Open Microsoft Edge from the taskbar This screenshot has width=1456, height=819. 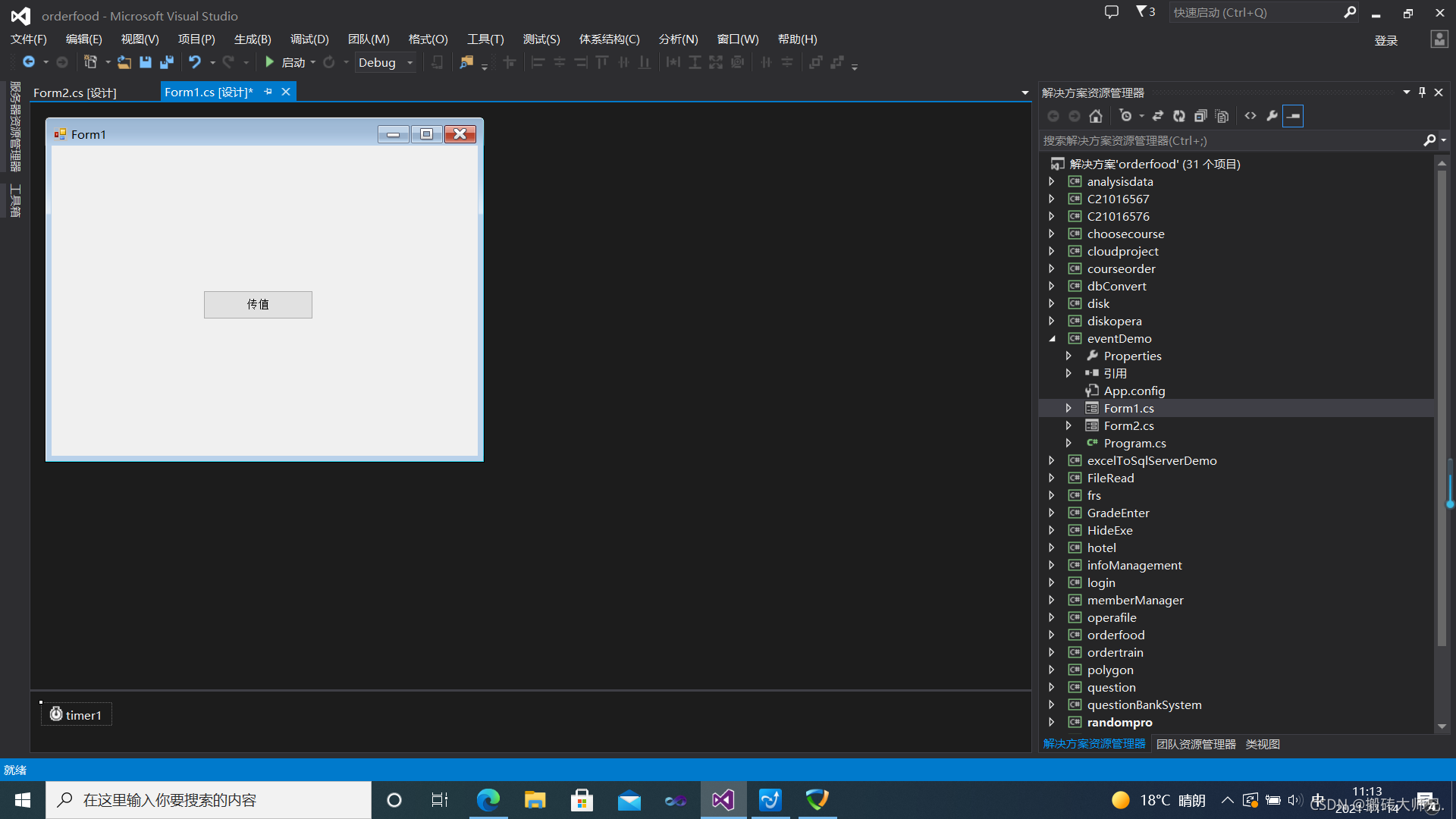(488, 800)
